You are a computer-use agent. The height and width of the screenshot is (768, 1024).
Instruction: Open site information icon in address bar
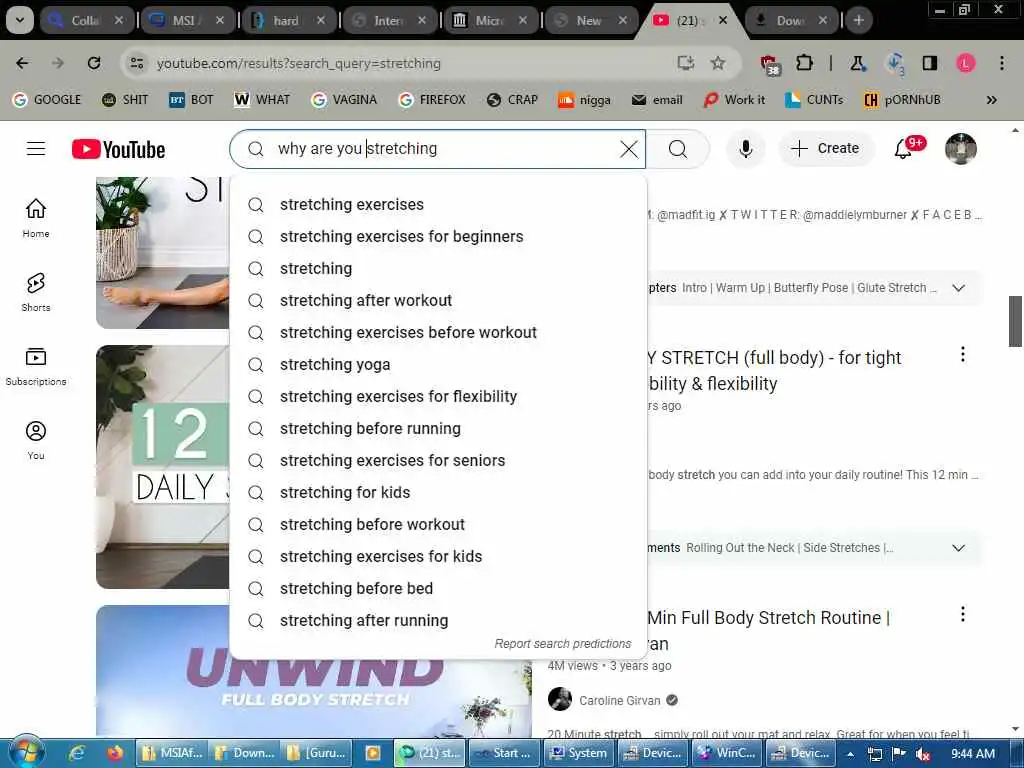[x=137, y=63]
